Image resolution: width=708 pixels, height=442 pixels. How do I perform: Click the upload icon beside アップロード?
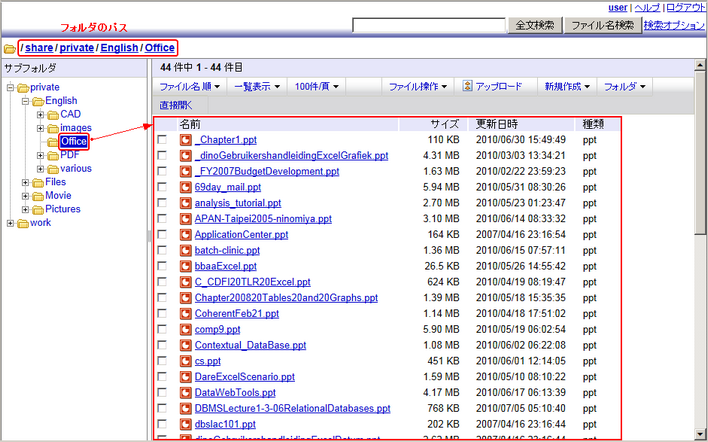[468, 87]
